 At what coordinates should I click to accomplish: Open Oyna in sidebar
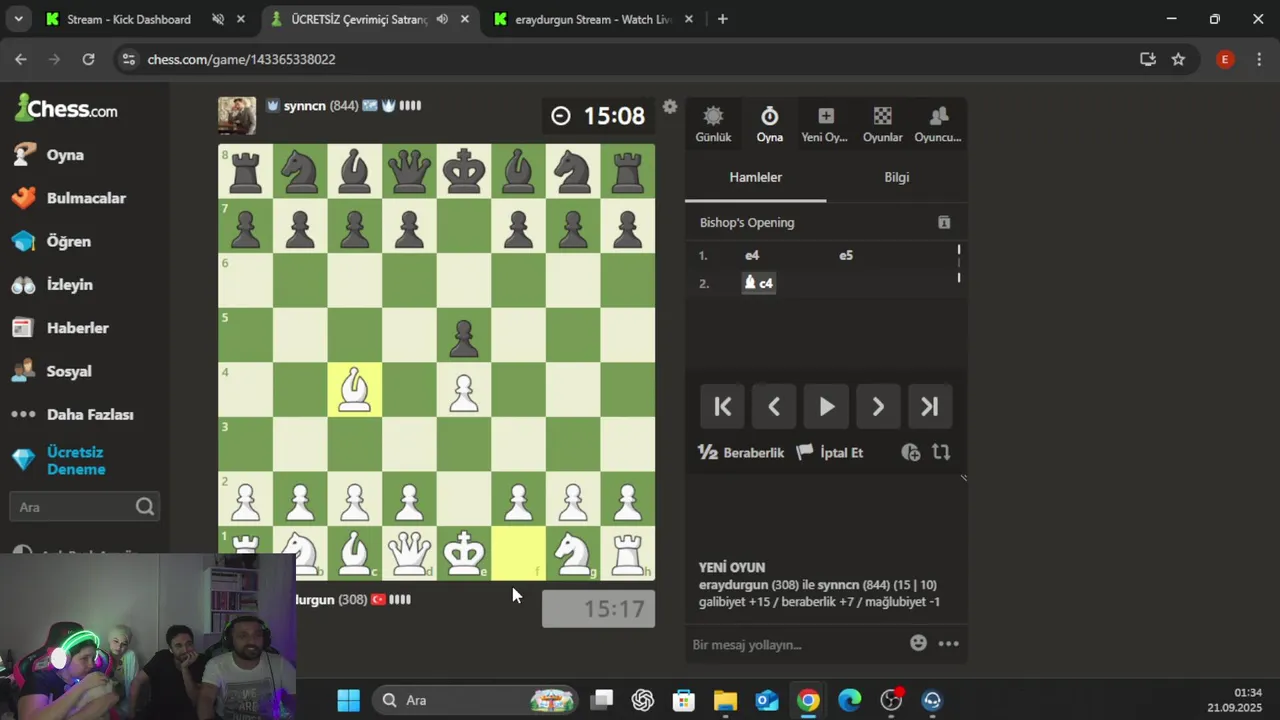[x=65, y=155]
